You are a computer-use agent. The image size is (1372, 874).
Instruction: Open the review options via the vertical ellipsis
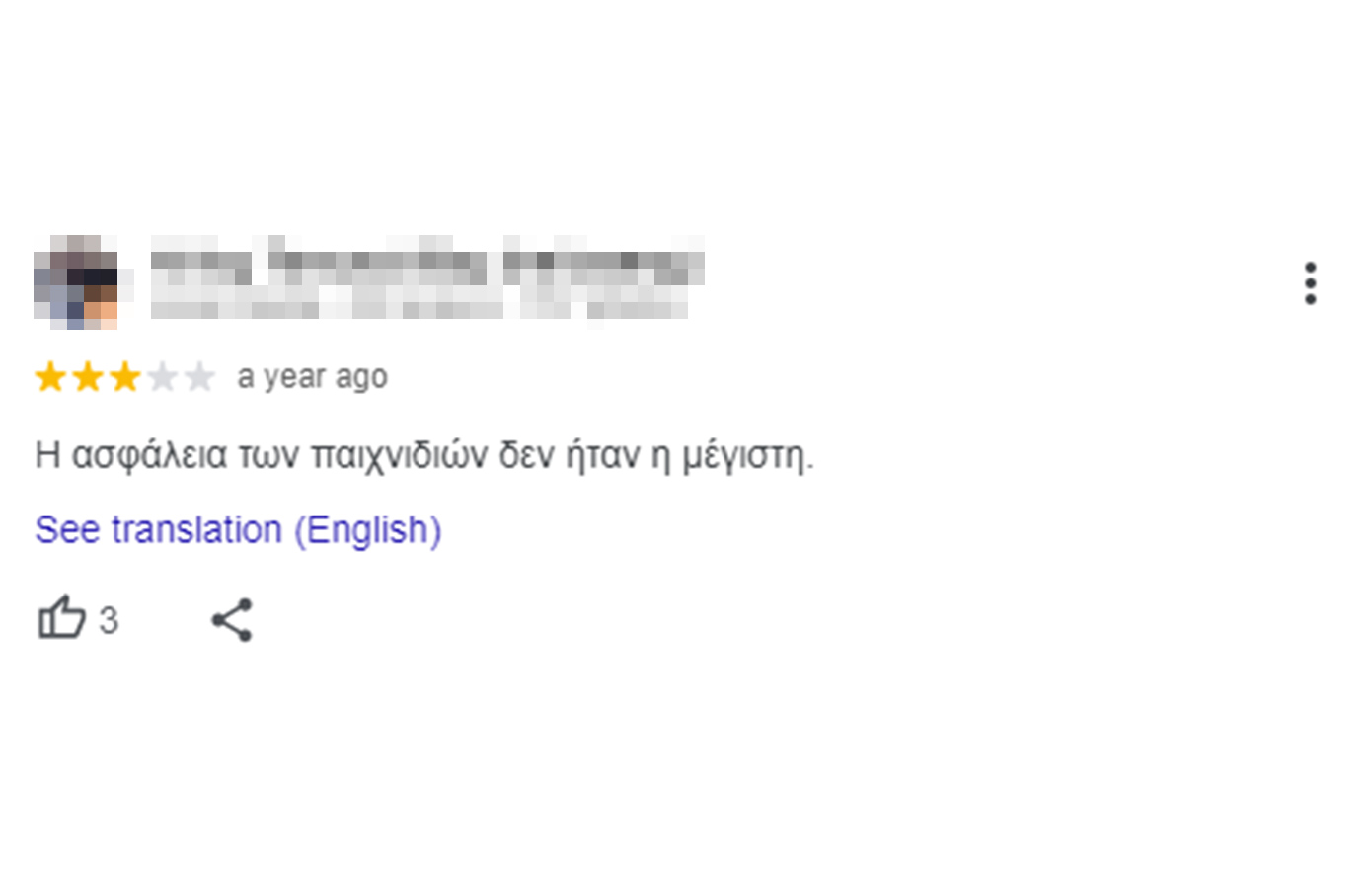1311,283
